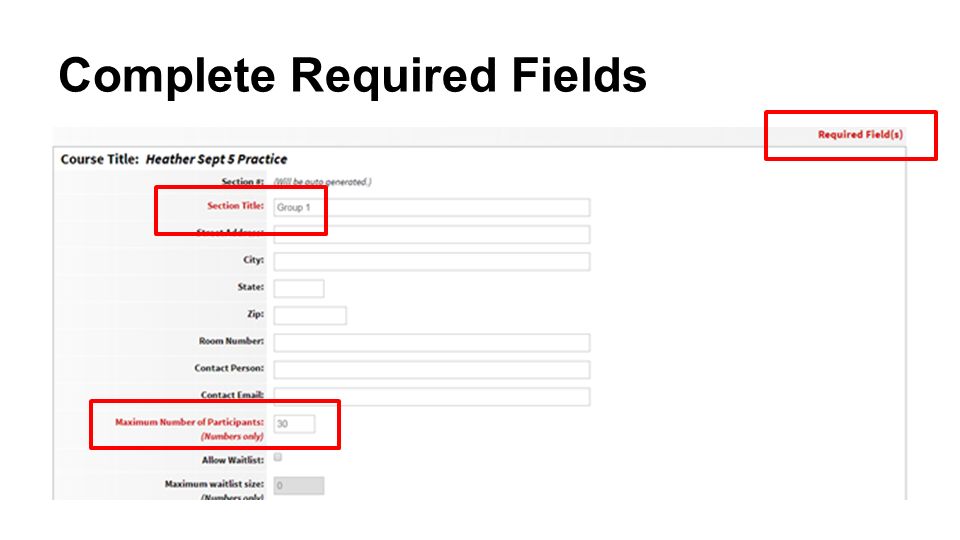
Task: Click the Section Title input field
Action: pos(432,208)
